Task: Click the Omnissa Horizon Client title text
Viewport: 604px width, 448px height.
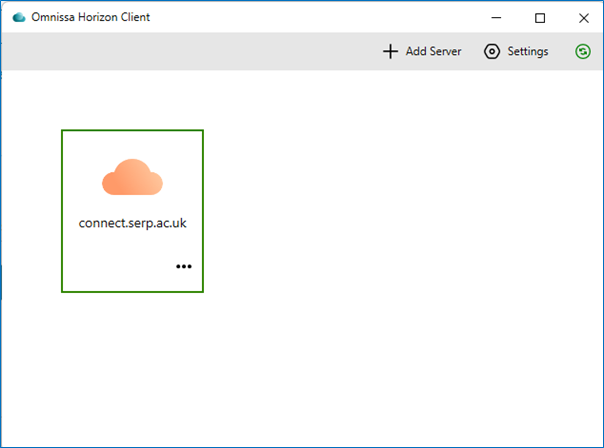Action: tap(91, 17)
